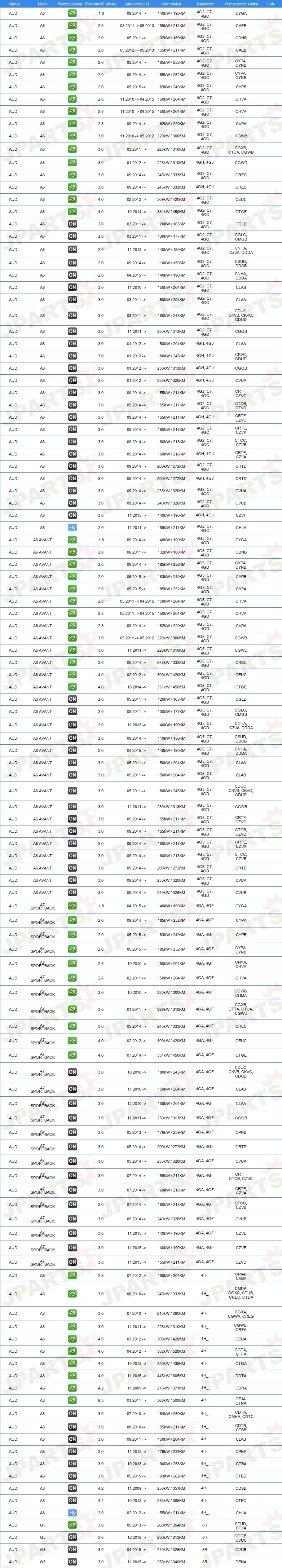This screenshot has height=1568, width=282.
Task: Click the Opis column header
Action: (x=270, y=4)
